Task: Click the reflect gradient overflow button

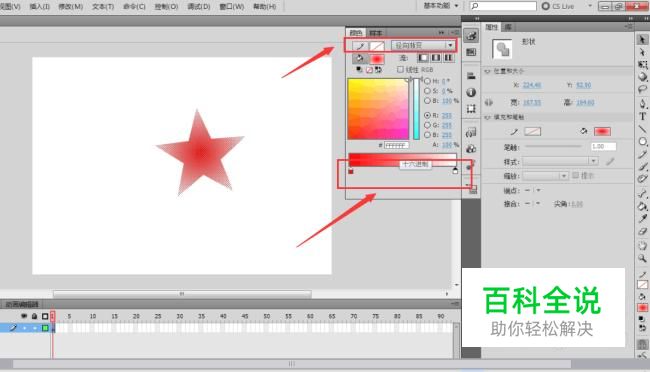Action: coord(436,58)
